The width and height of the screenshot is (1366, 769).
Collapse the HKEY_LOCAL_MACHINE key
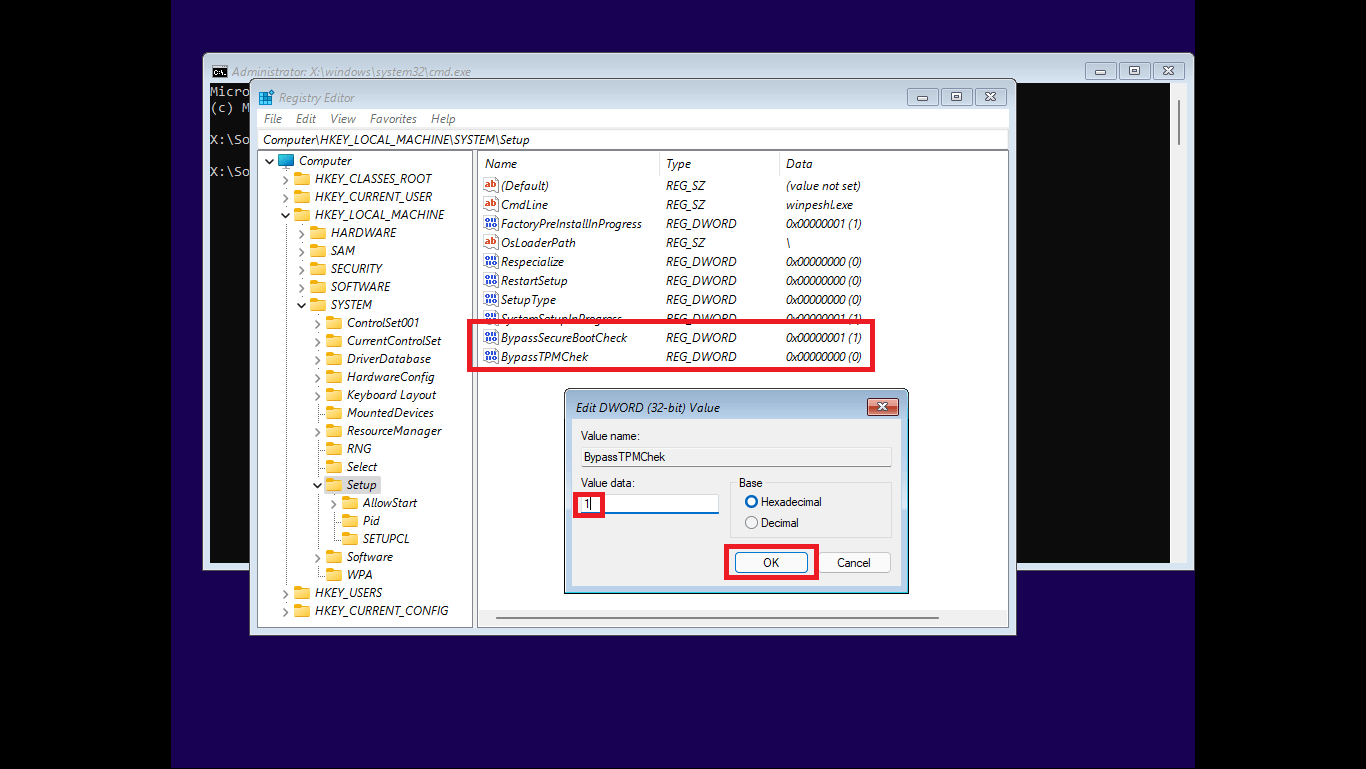tap(286, 215)
